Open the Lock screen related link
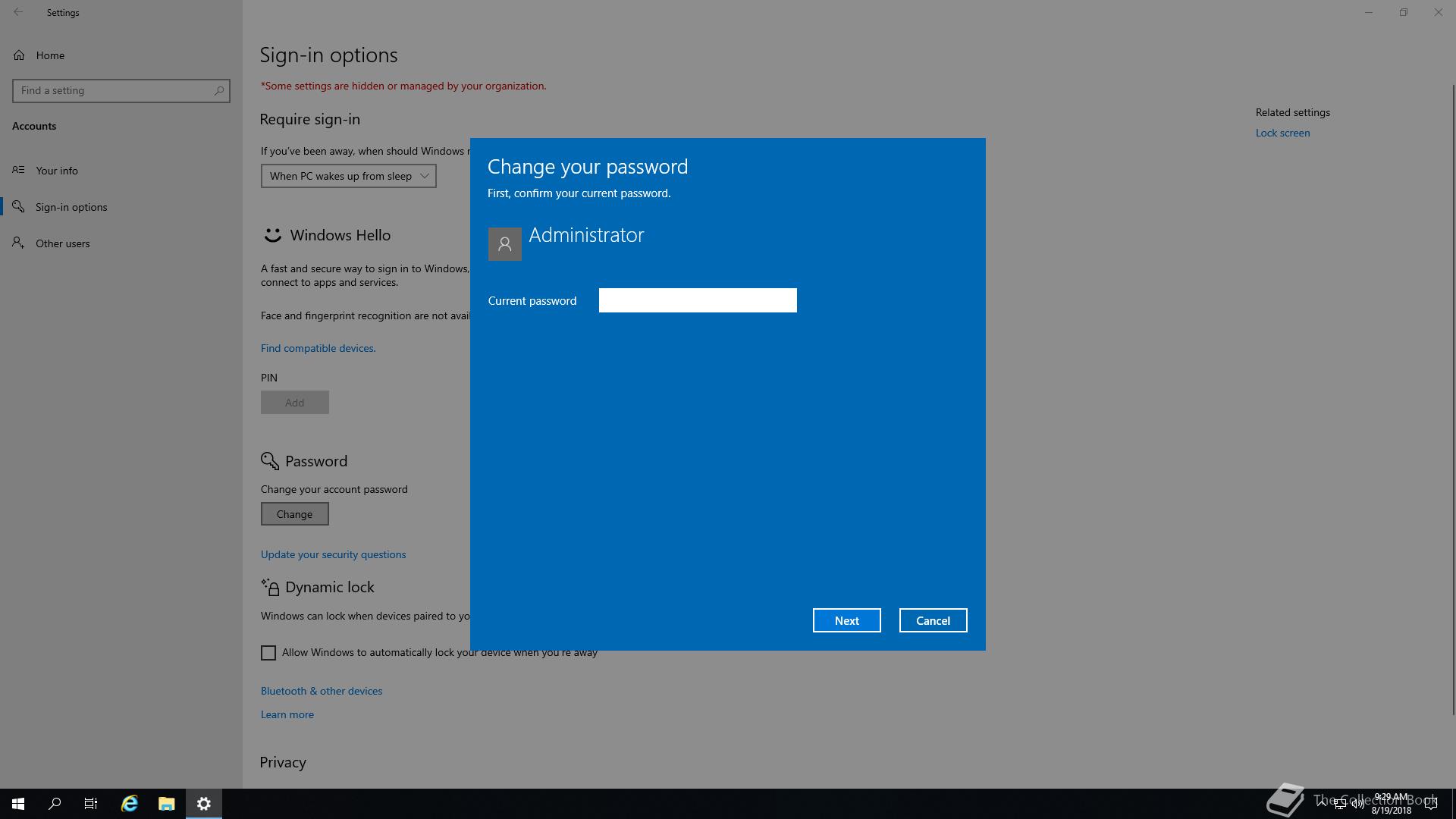Screen dimensions: 1456x819 tap(1282, 133)
